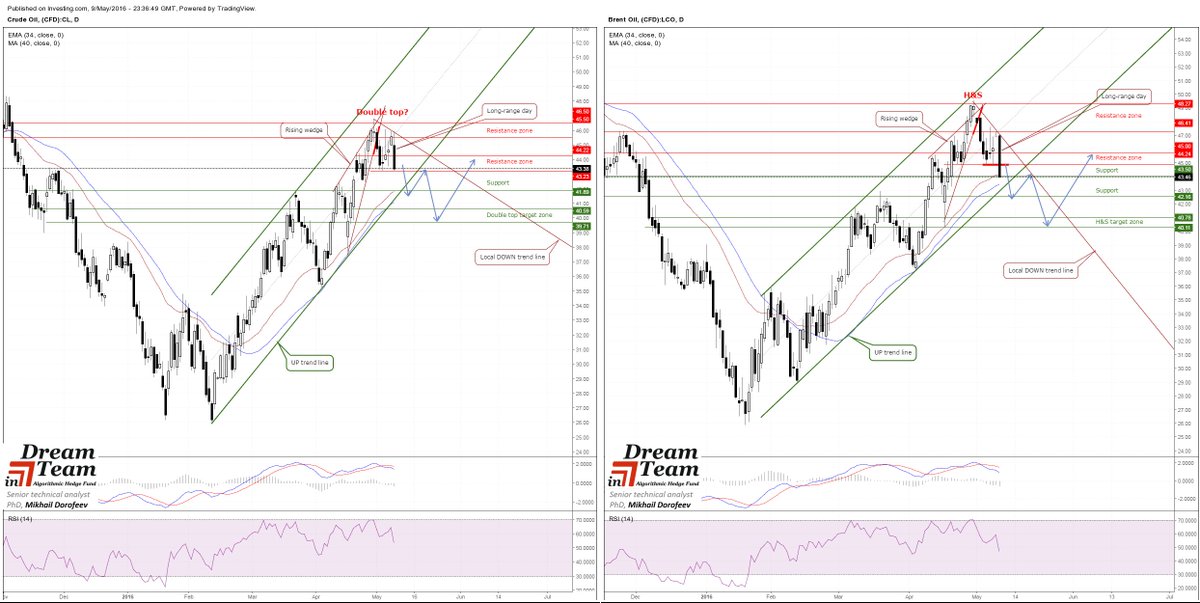Click 'Mikhail Dorofeev' name under Crude Oil chart
Screen dimensions: 1200x603
point(56,507)
